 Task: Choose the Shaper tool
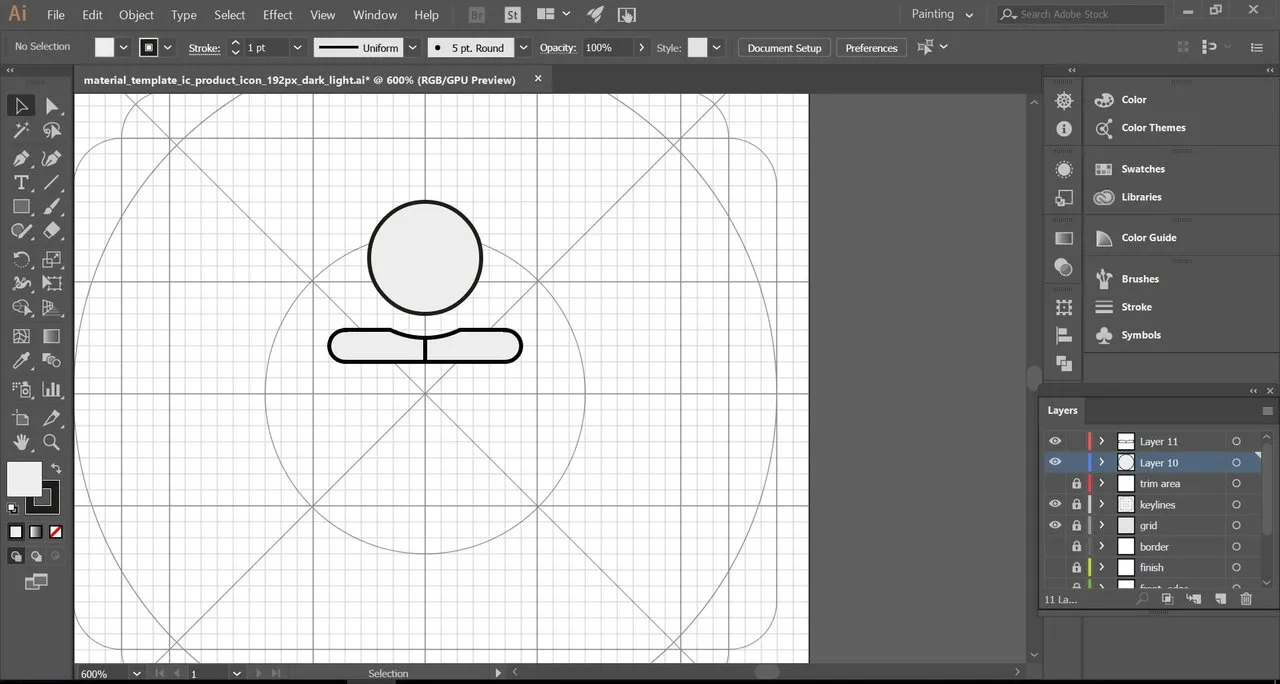click(21, 231)
